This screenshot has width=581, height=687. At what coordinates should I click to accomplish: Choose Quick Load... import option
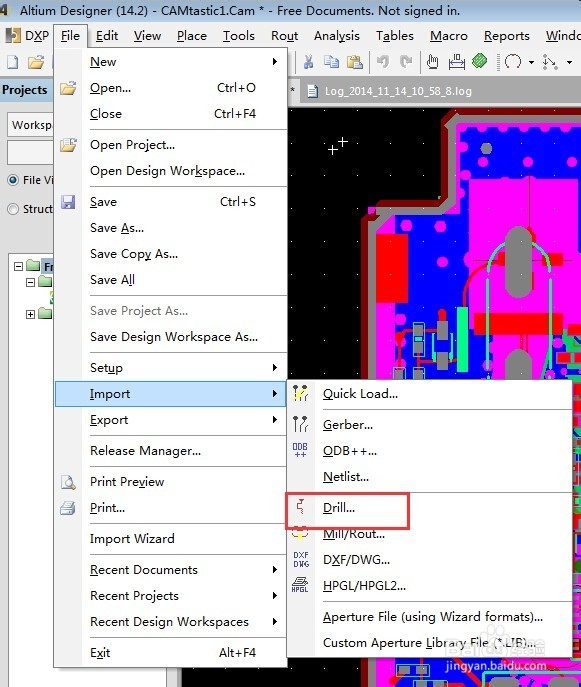point(430,393)
